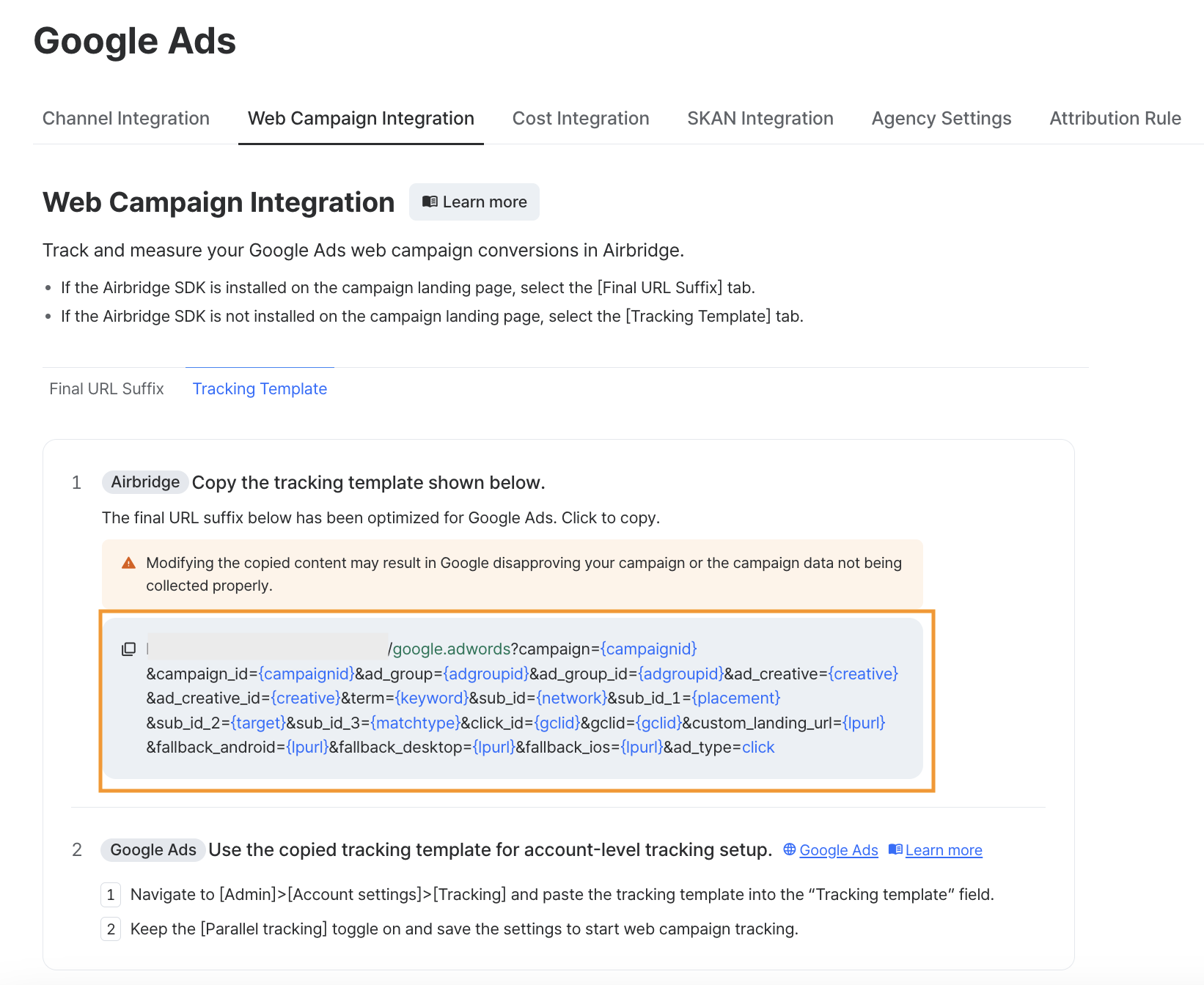Viewport: 1204px width, 985px height.
Task: Click the warning triangle icon in alert
Action: pyautogui.click(x=128, y=563)
